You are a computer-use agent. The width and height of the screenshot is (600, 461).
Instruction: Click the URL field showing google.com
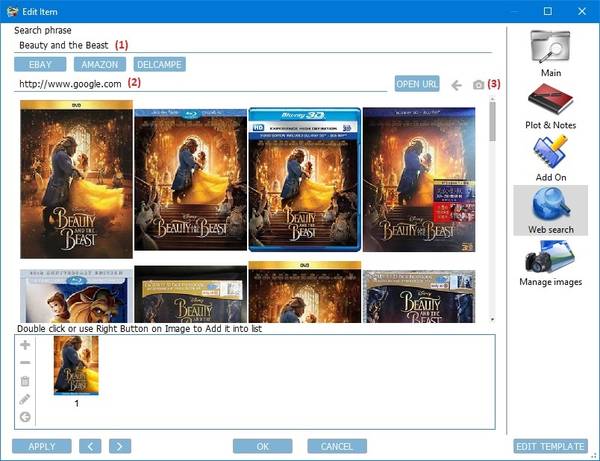201,84
